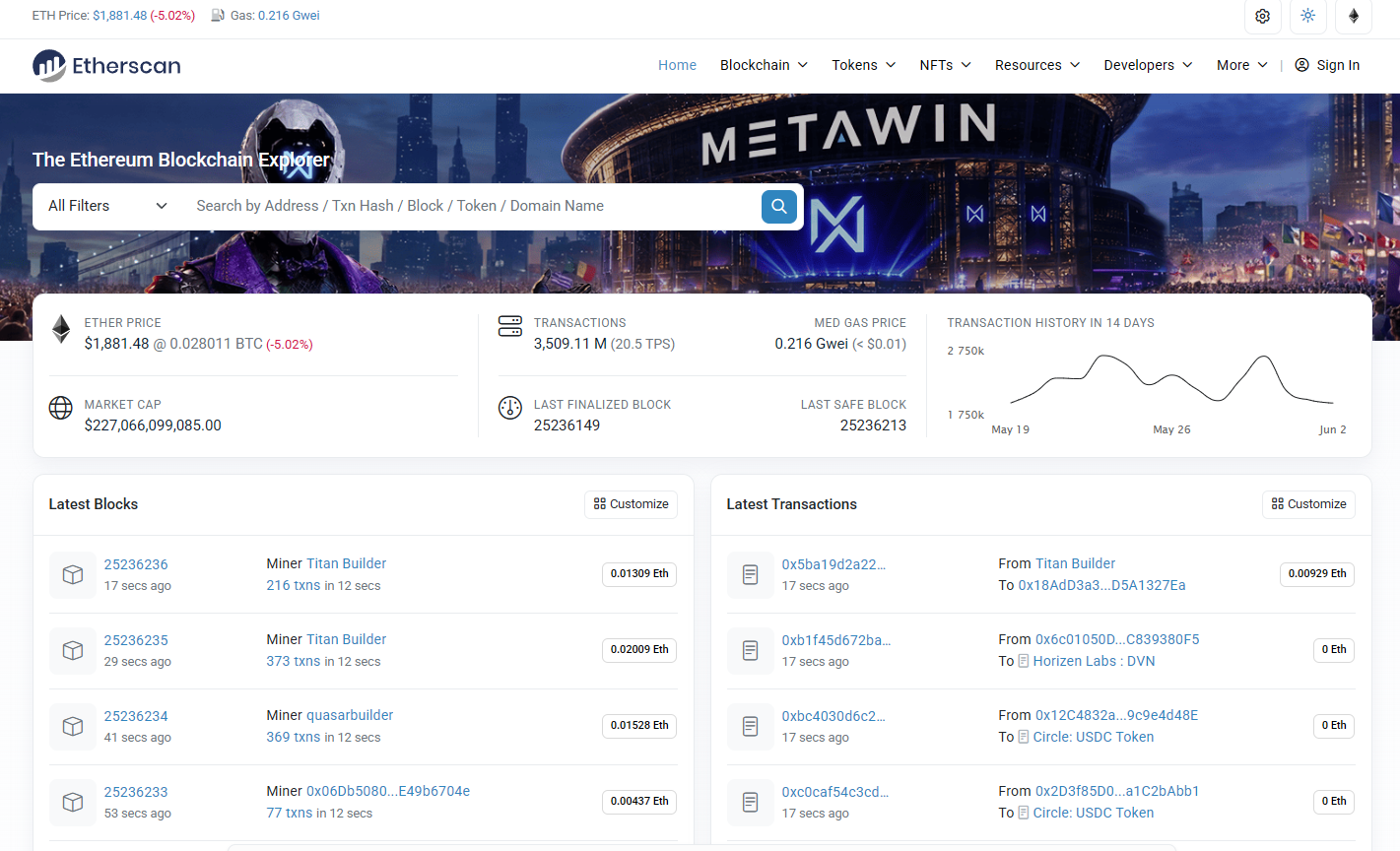Click the cube icon for block 25236235

(73, 650)
